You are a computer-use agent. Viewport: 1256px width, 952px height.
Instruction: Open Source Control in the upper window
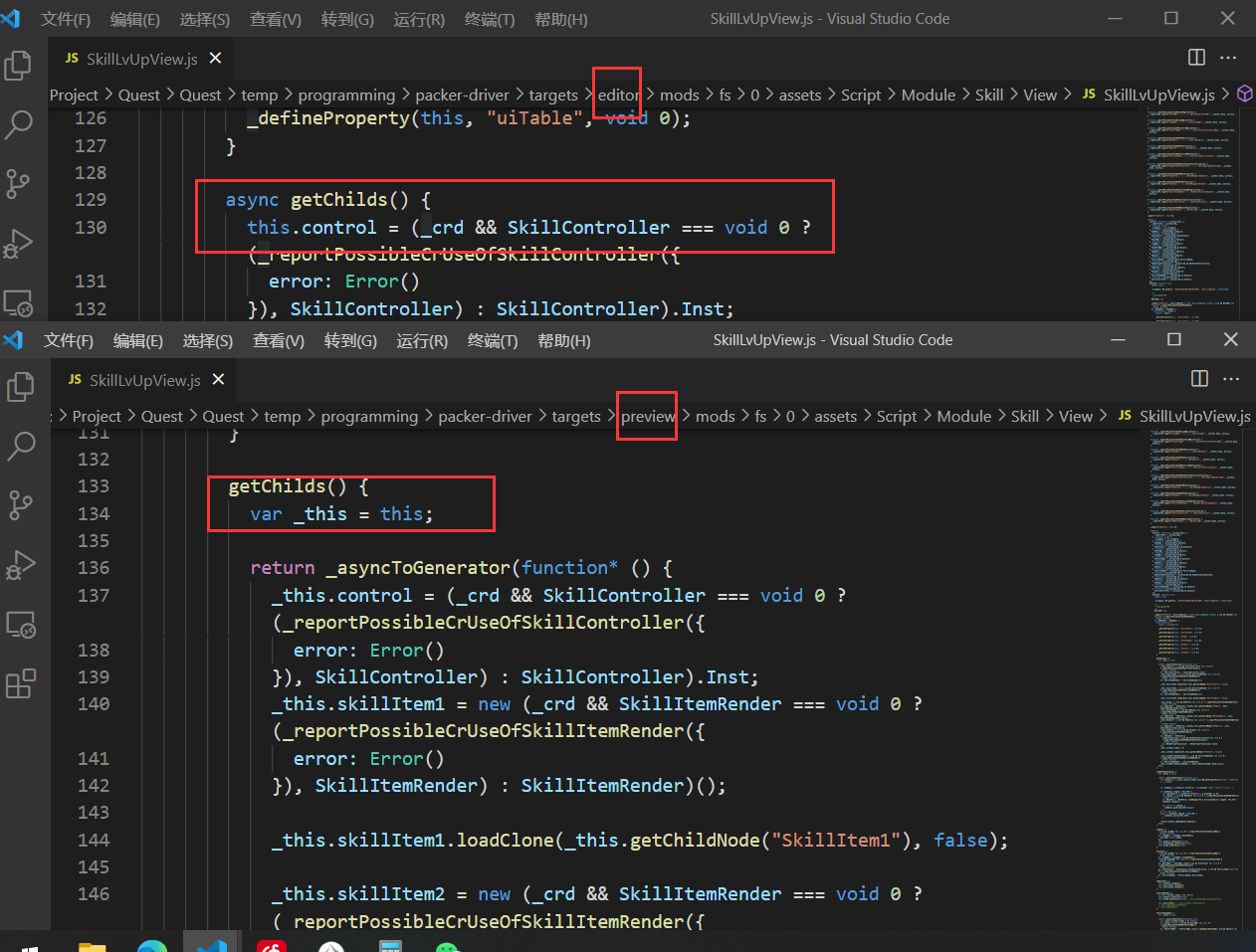18,183
